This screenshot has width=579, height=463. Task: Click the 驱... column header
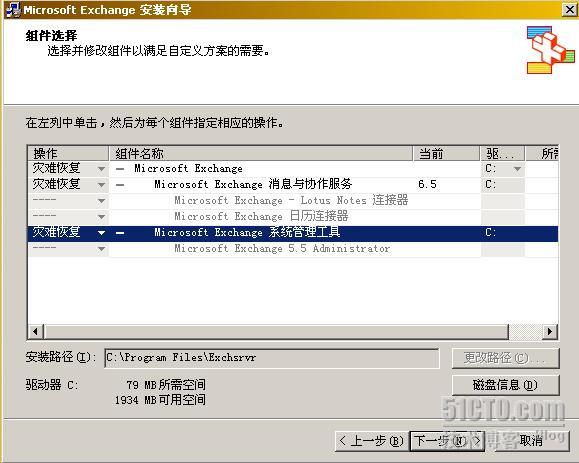[x=502, y=153]
